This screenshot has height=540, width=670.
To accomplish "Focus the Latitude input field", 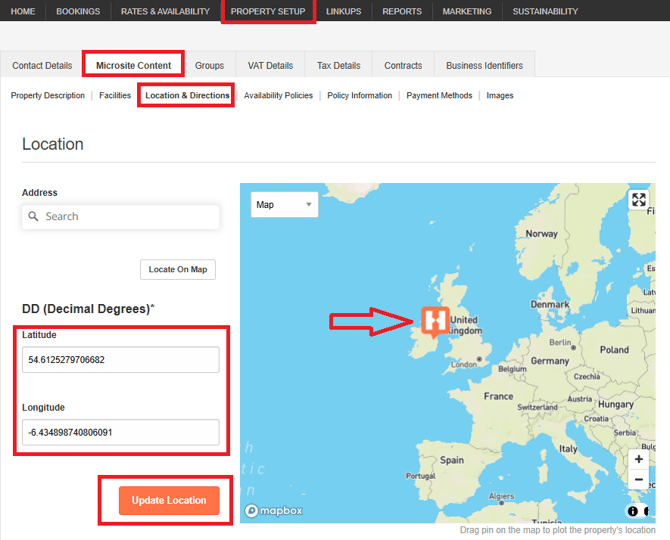I will [120, 360].
